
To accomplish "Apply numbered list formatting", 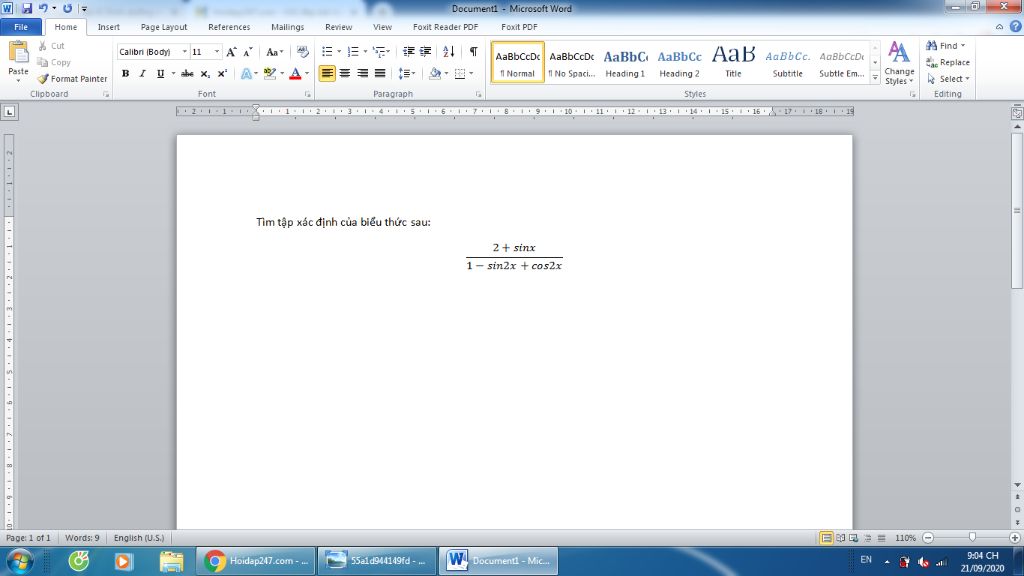I will click(x=352, y=51).
